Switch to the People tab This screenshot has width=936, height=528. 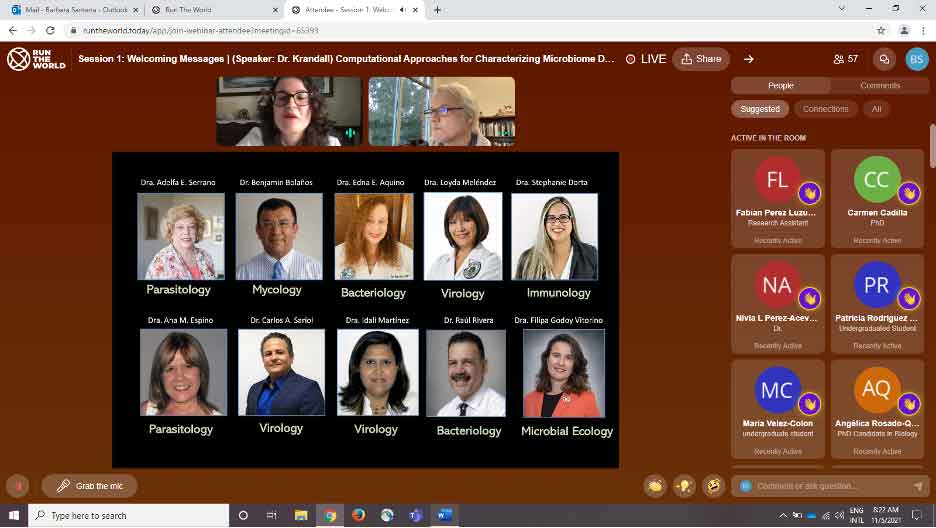point(781,86)
